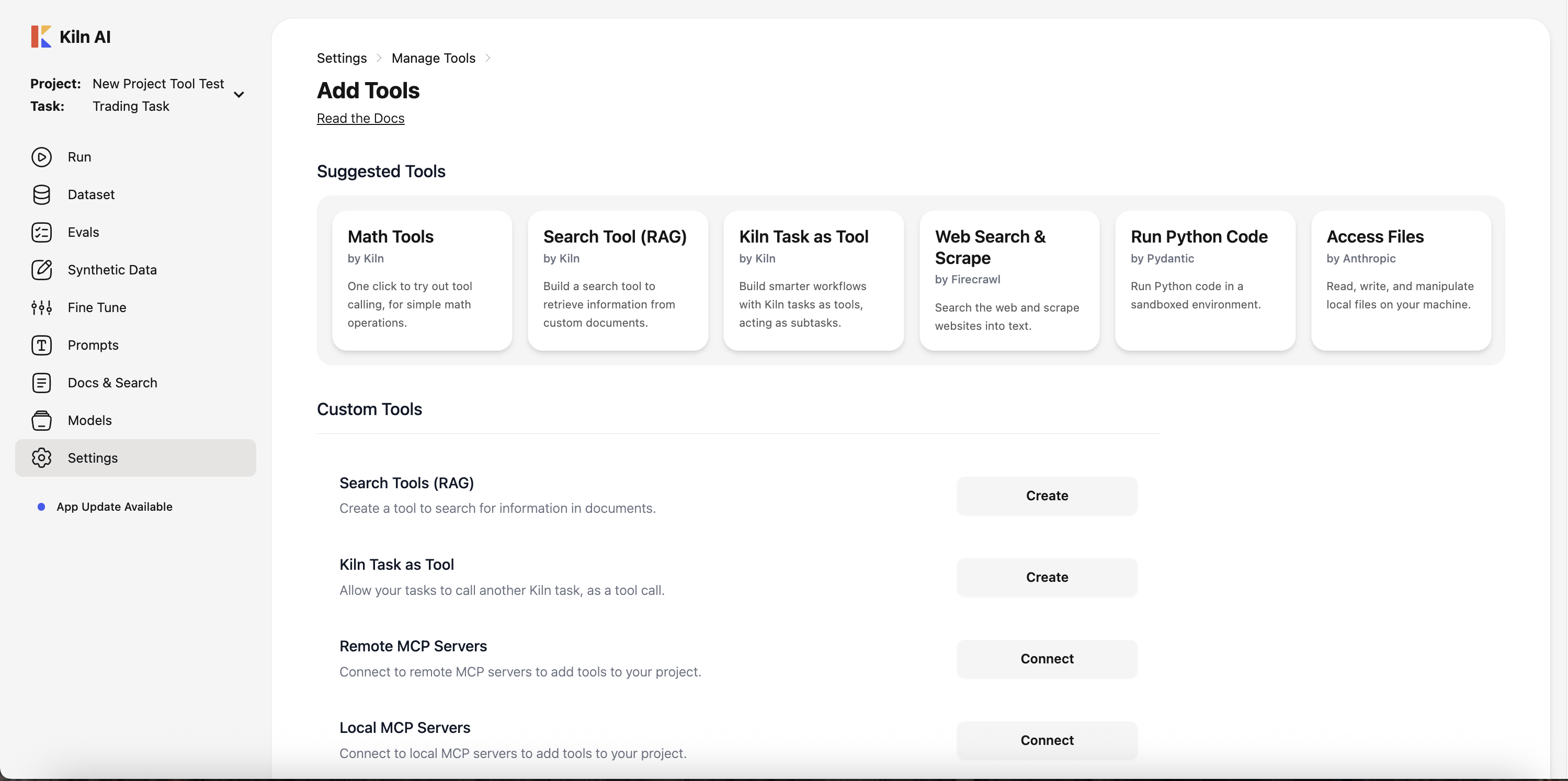Connect a Remote MCP Server

pyautogui.click(x=1047, y=659)
